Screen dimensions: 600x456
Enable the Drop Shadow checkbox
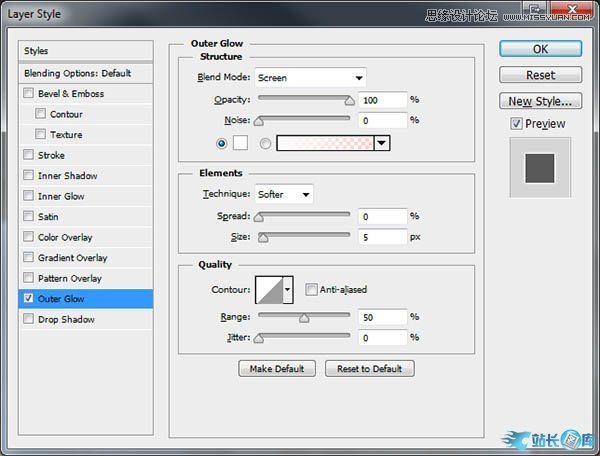pyautogui.click(x=29, y=320)
